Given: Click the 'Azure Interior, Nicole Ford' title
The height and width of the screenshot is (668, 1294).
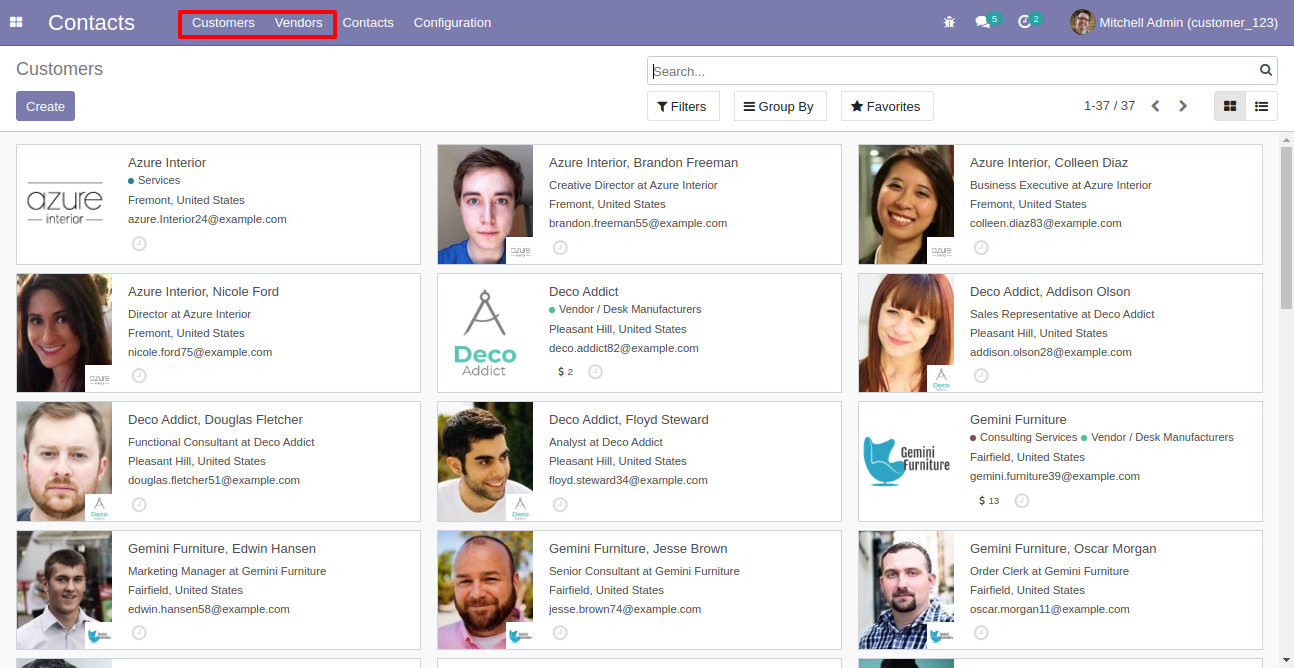Looking at the screenshot, I should pyautogui.click(x=203, y=291).
